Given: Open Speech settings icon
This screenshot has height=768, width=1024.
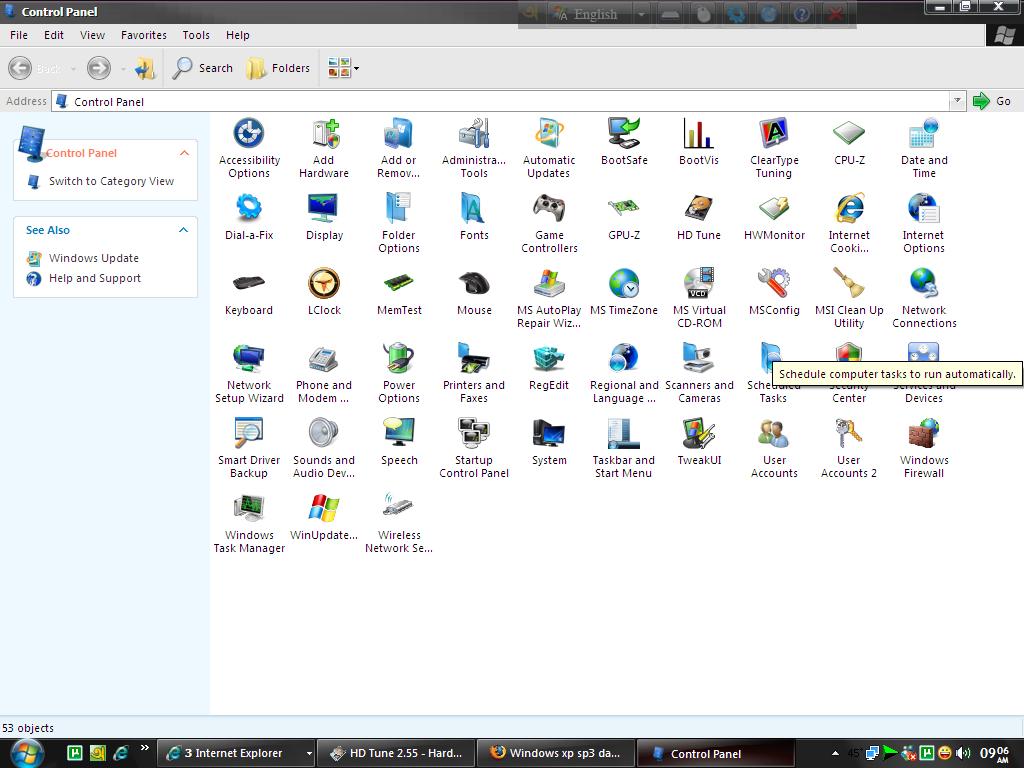Looking at the screenshot, I should (398, 434).
